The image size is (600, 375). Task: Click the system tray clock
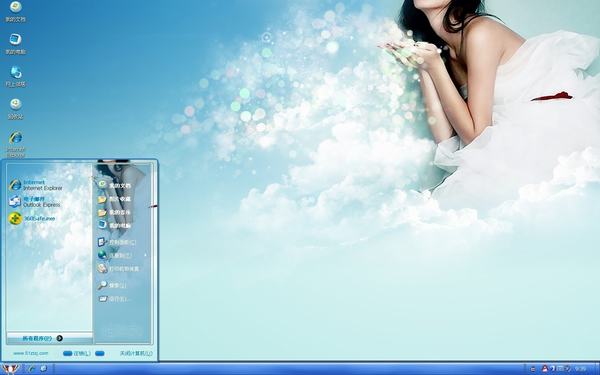click(580, 369)
